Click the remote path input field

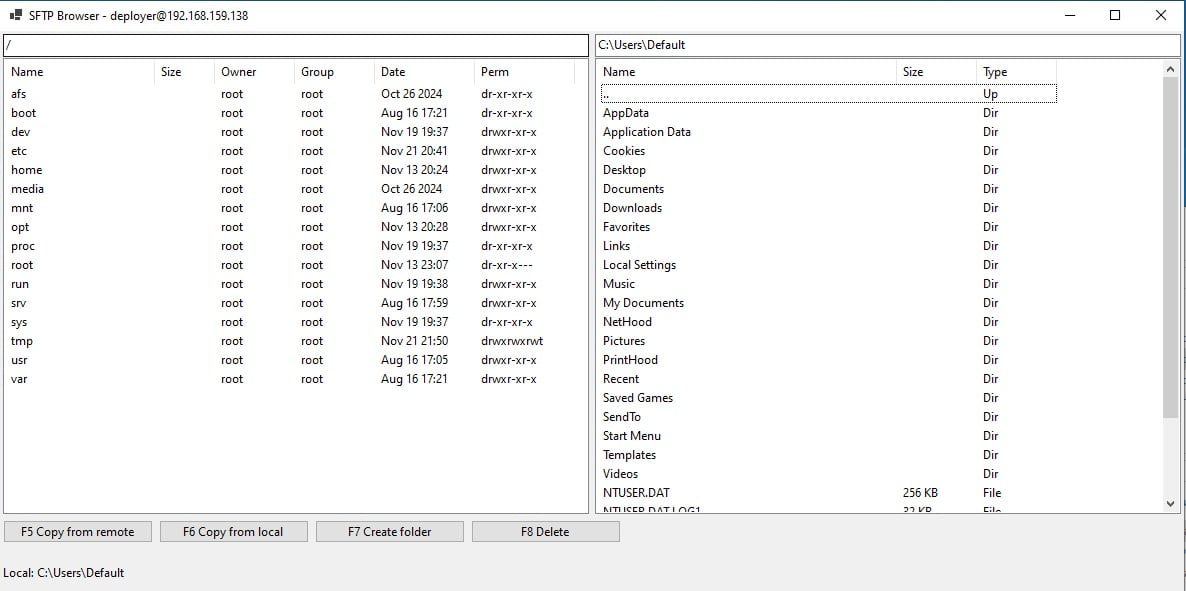[296, 45]
